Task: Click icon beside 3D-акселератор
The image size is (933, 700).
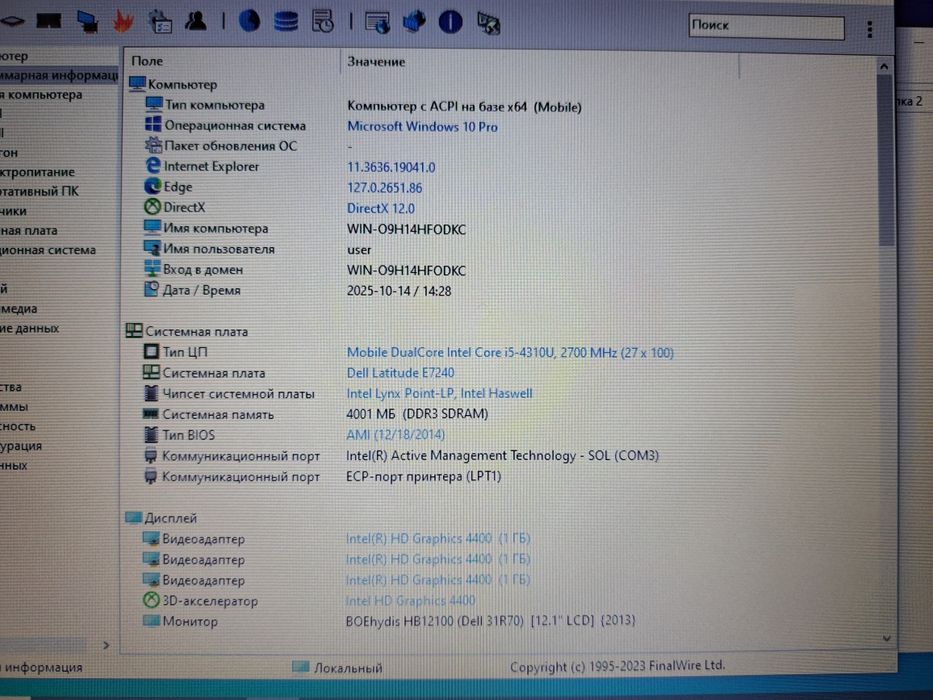Action: pos(151,600)
